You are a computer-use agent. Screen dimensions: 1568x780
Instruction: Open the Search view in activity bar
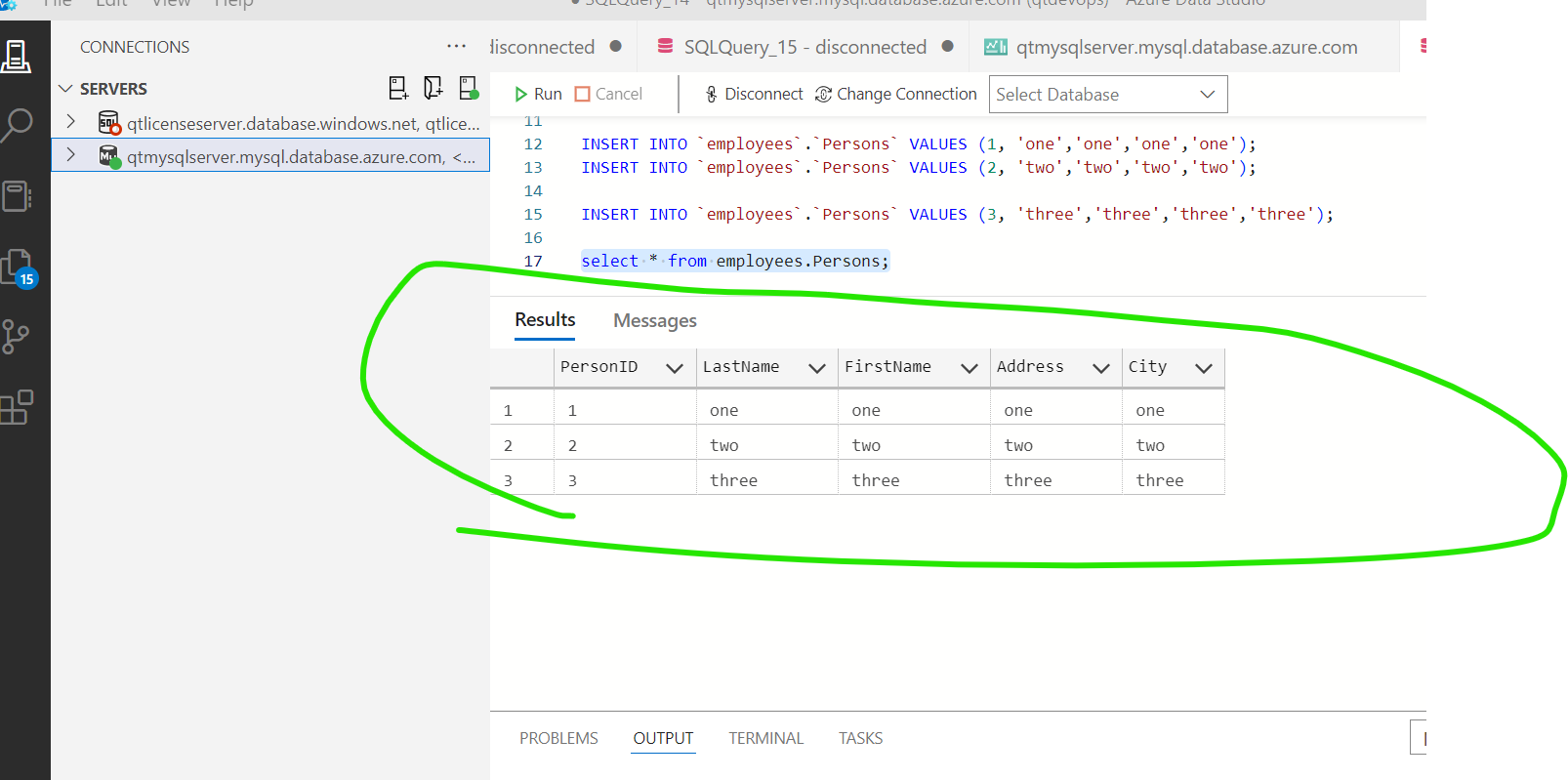point(17,125)
